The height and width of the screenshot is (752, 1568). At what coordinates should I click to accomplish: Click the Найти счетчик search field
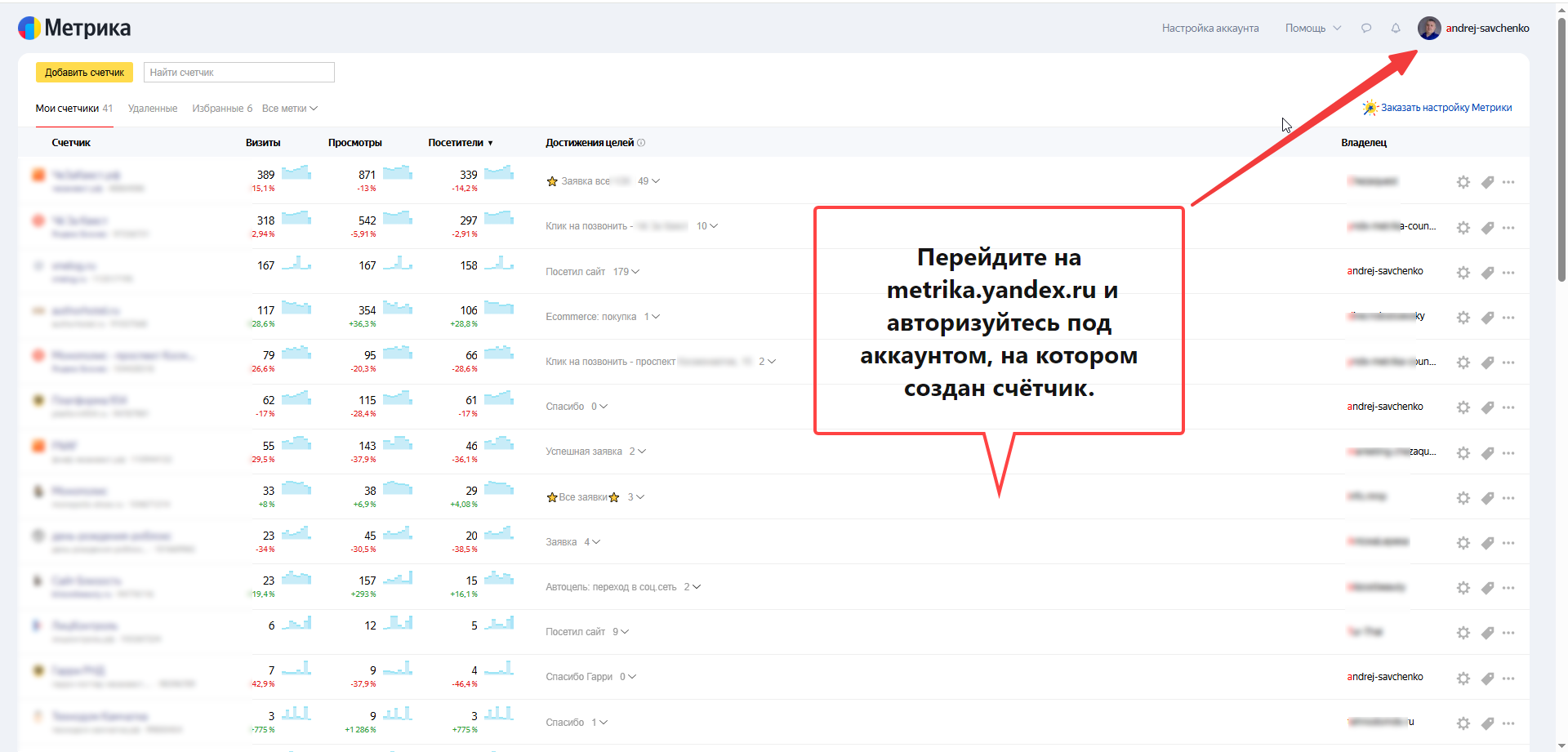239,72
